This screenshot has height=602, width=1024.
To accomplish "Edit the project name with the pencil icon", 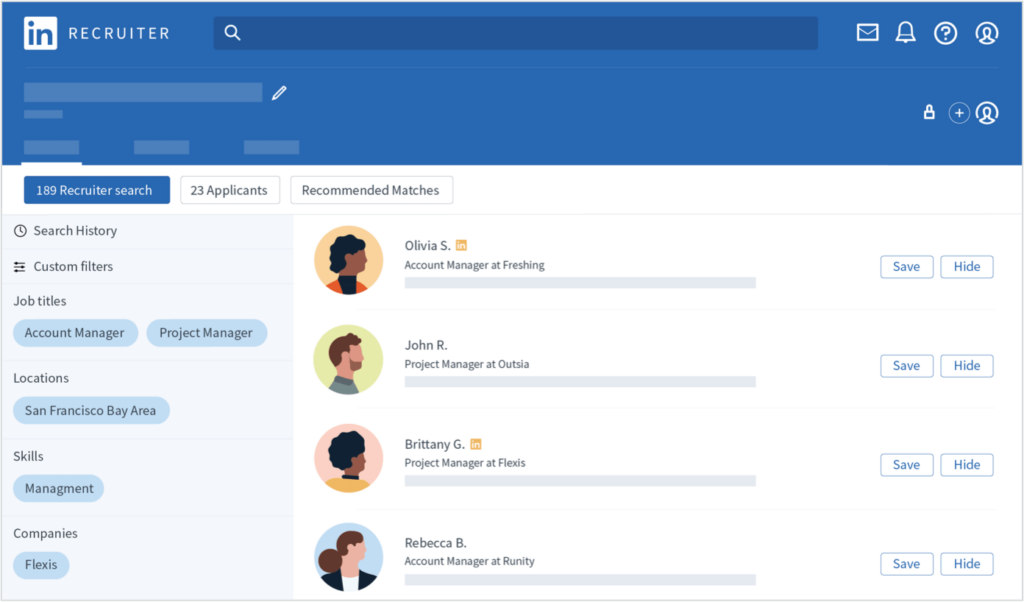I will [x=279, y=92].
